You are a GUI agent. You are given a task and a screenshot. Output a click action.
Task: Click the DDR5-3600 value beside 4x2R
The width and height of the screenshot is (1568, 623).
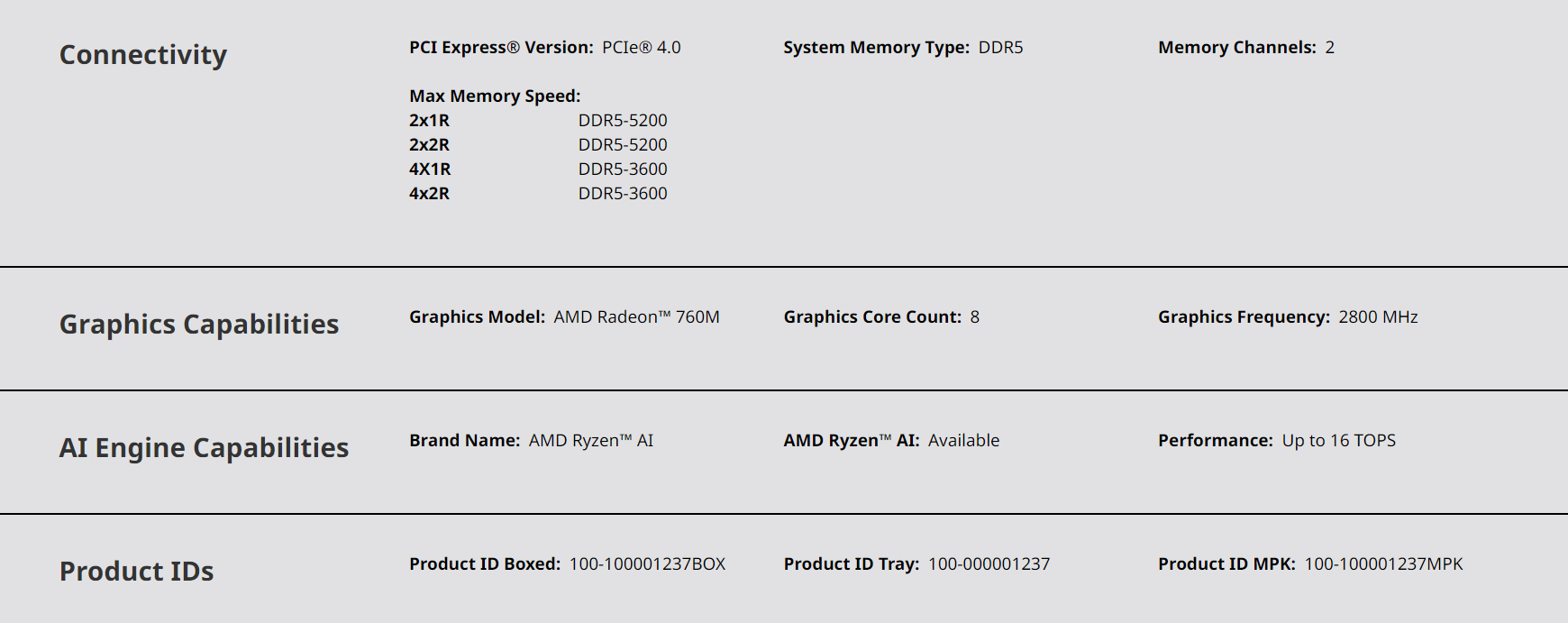pos(623,194)
